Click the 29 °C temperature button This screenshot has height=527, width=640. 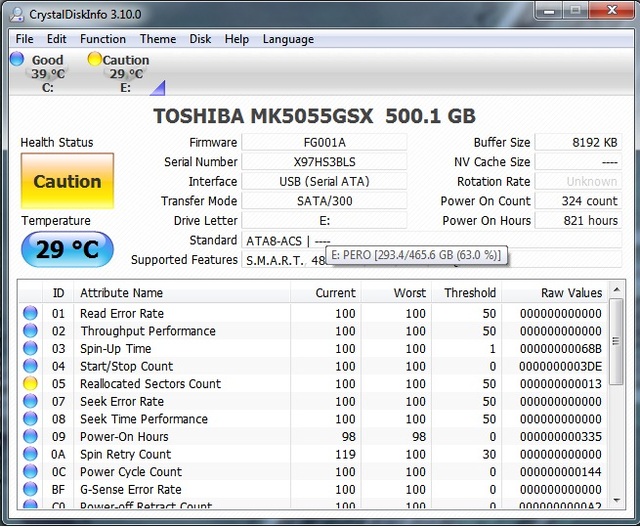click(67, 249)
